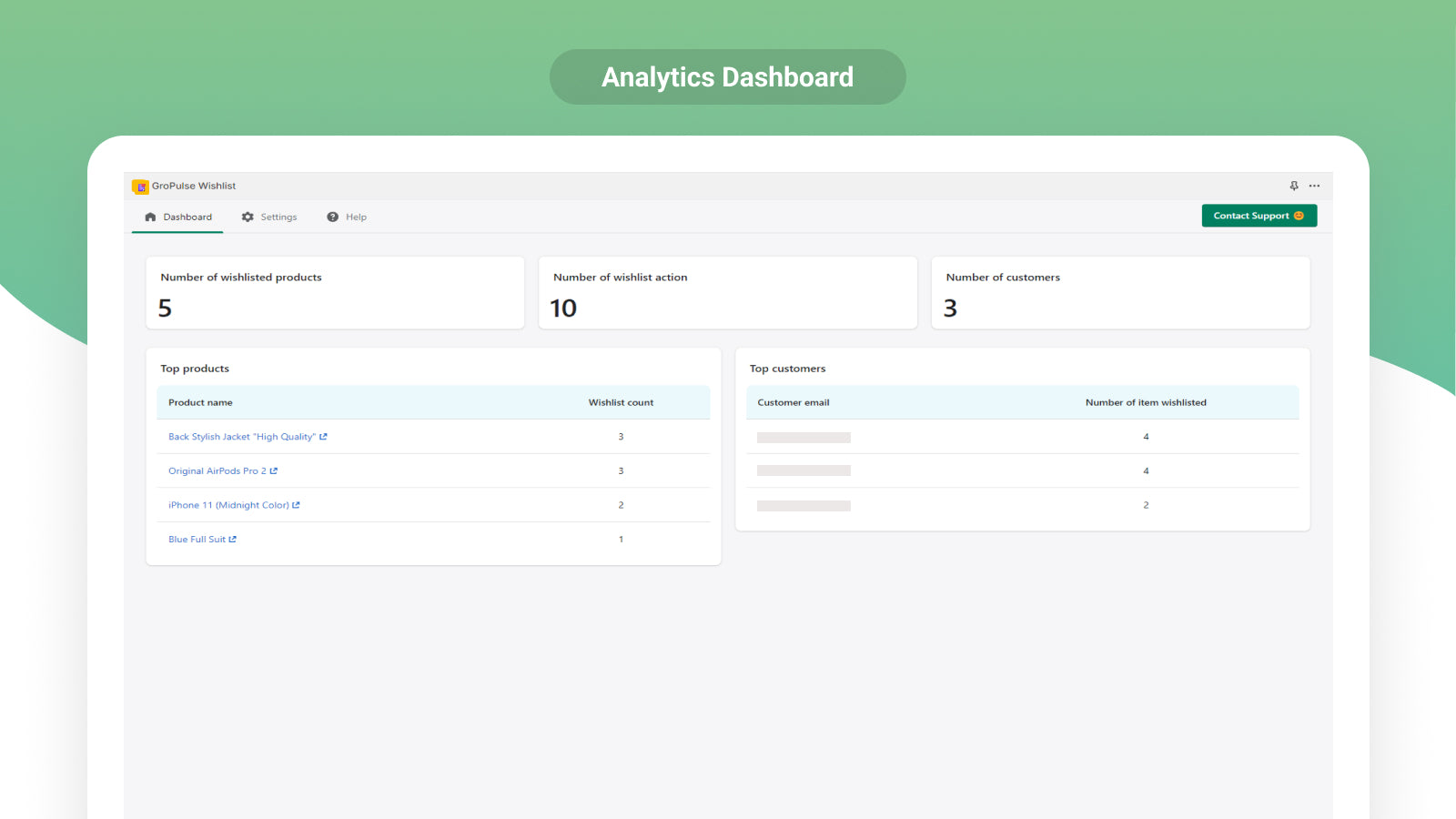Click the Dashboard home icon
This screenshot has width=1456, height=819.
[151, 217]
